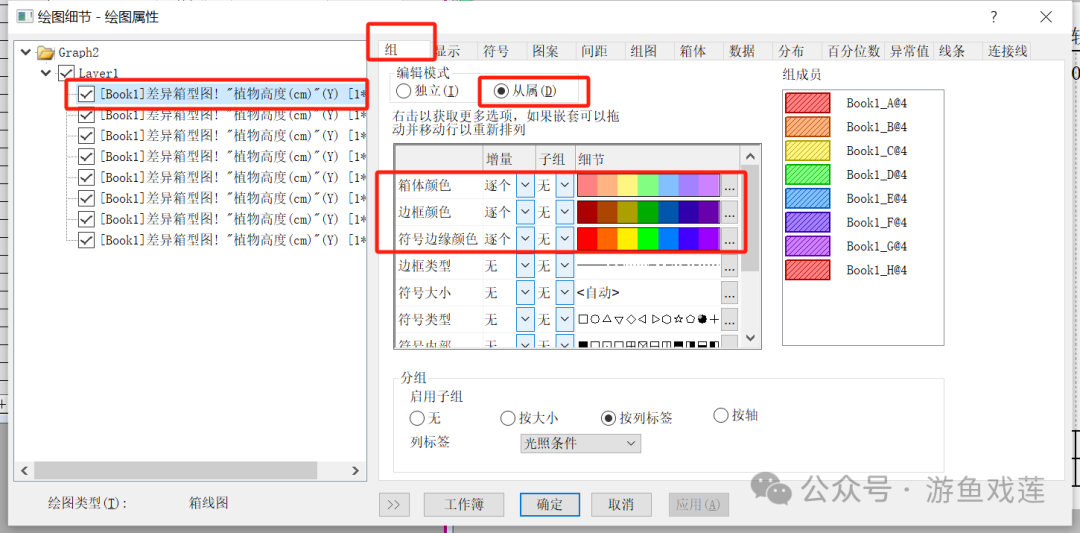Click the 工作簿 button
1080x533 pixels.
[x=463, y=505]
